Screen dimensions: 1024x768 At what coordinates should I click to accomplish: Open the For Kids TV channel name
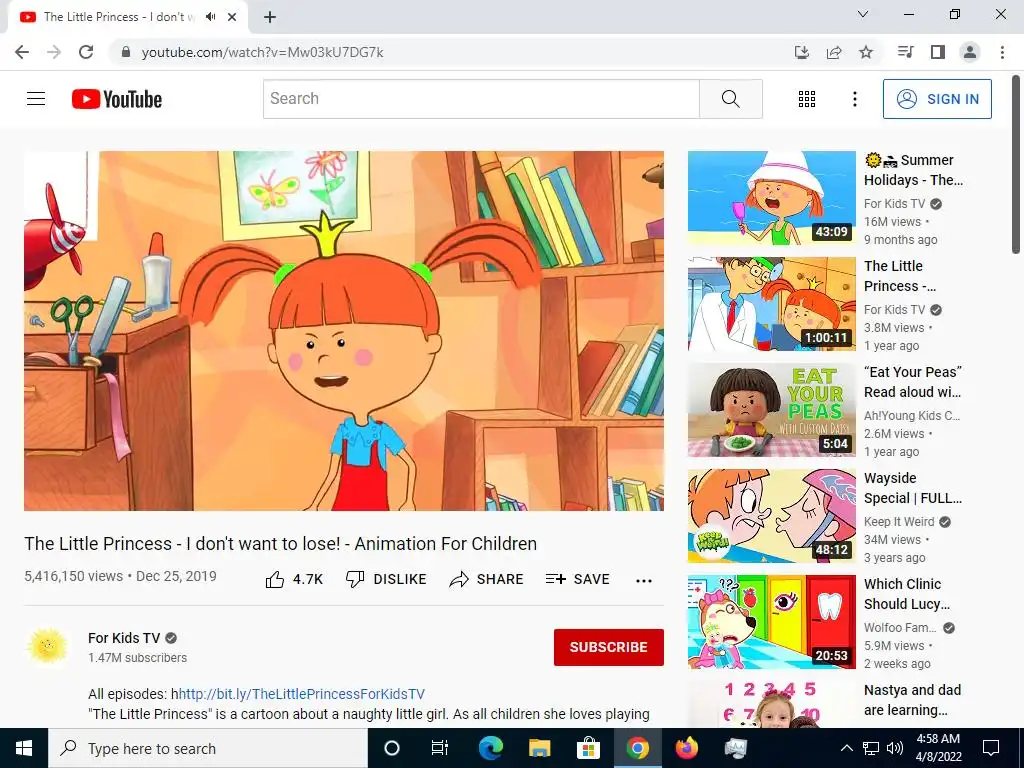point(124,638)
